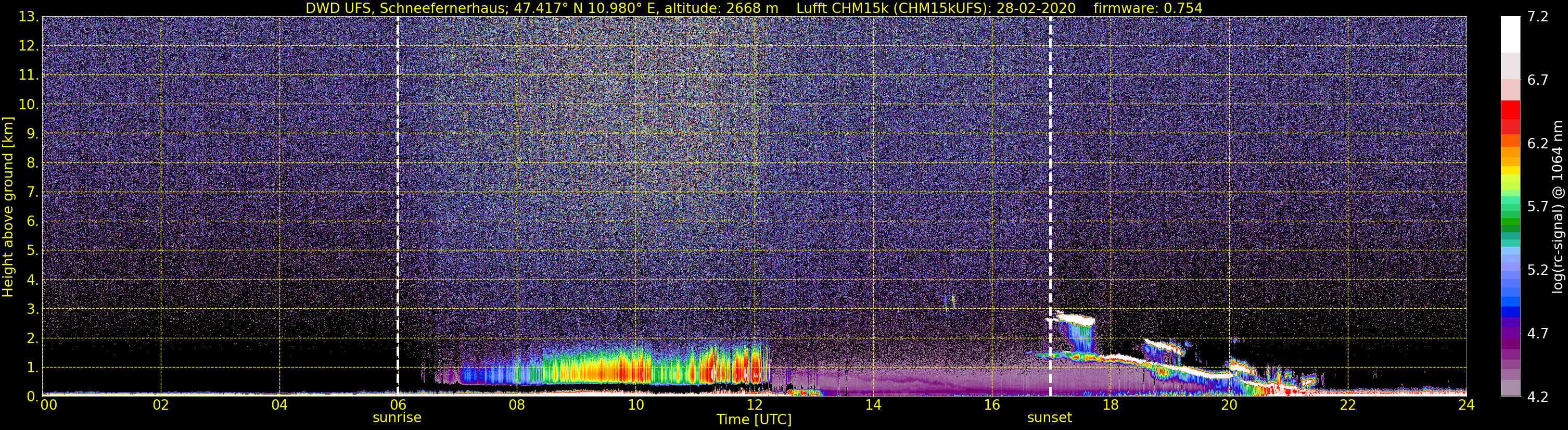Click the white dashed sunrise line at 06
Screen dimensions: 1568x430
click(398, 207)
